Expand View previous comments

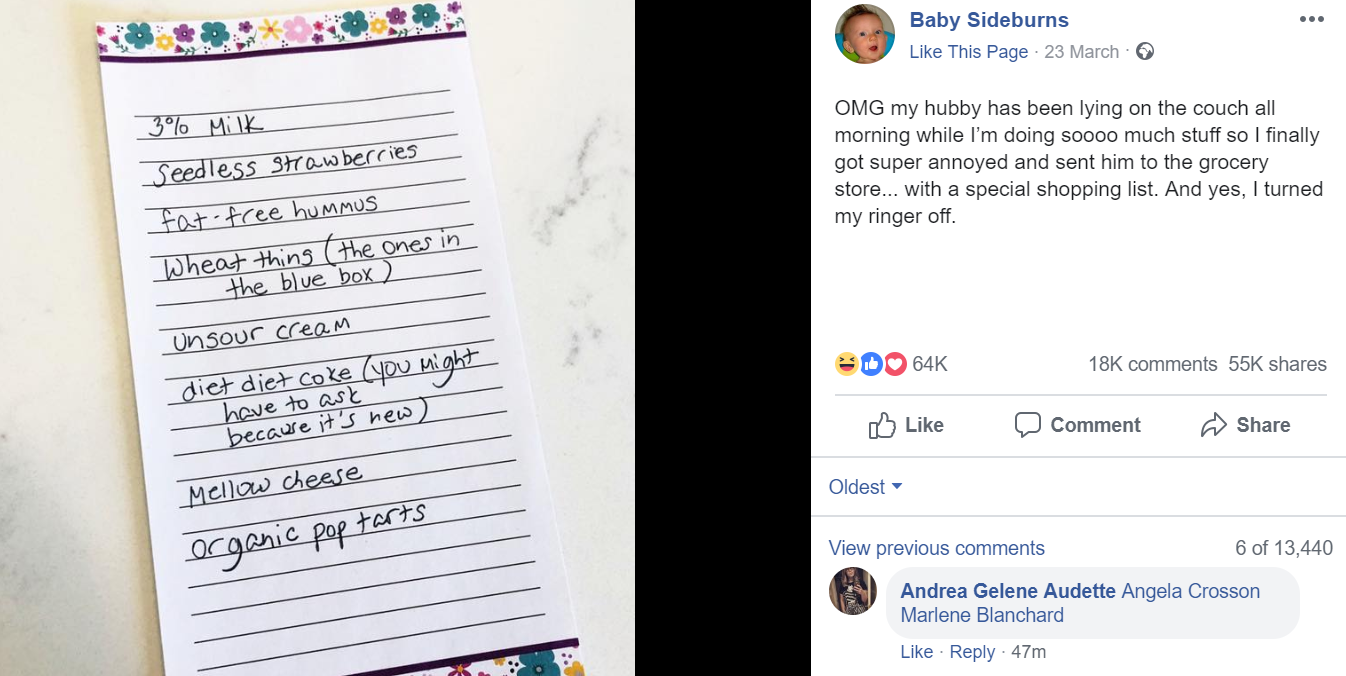click(x=936, y=548)
